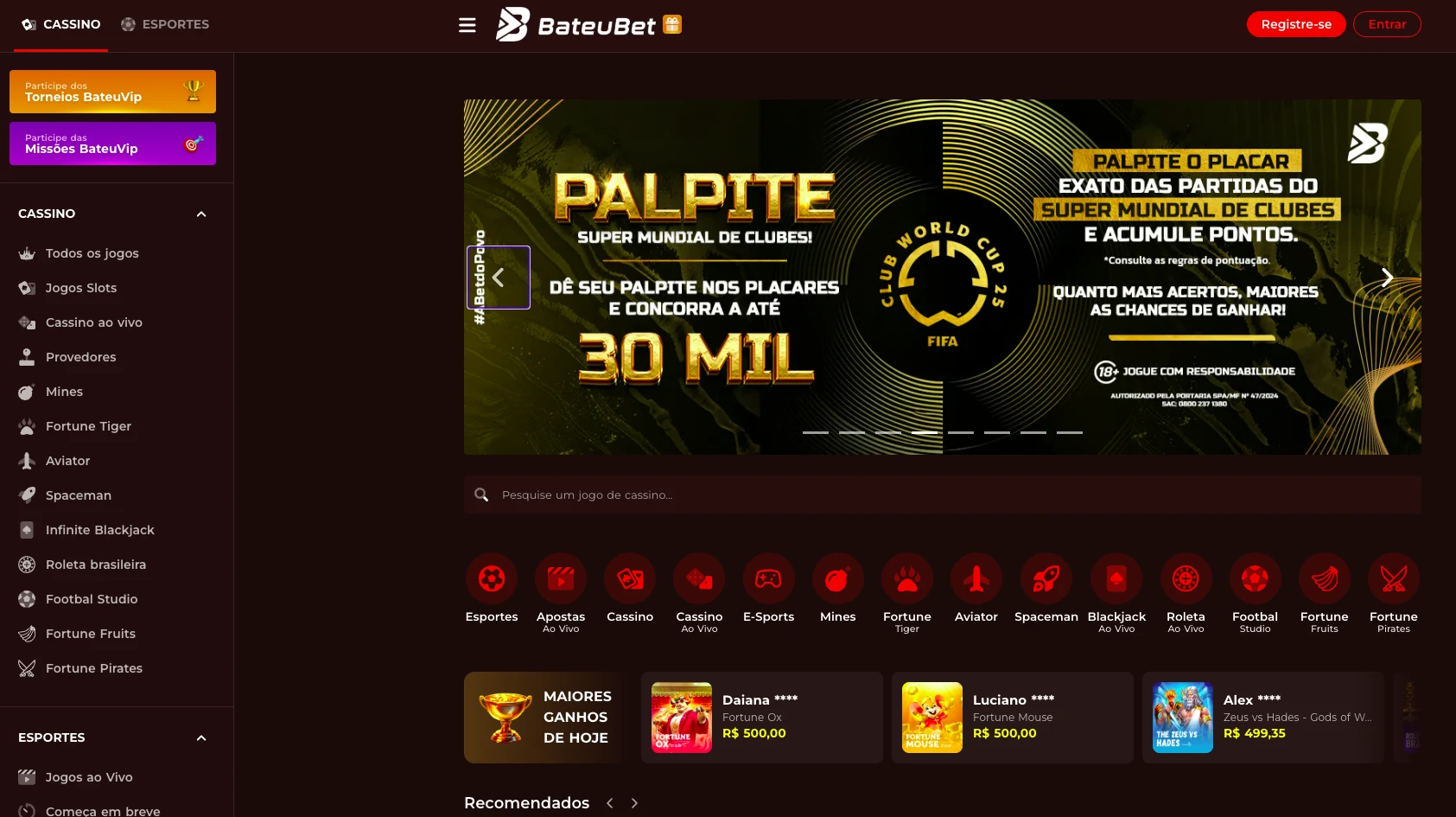Click the Entrar button

[1387, 24]
